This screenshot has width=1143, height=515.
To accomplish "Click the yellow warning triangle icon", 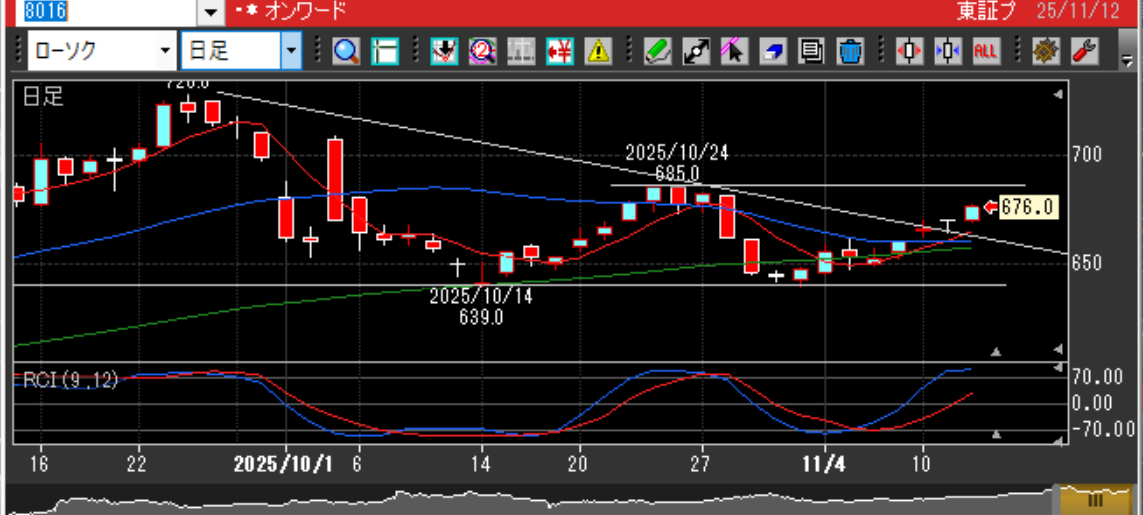I will point(598,50).
